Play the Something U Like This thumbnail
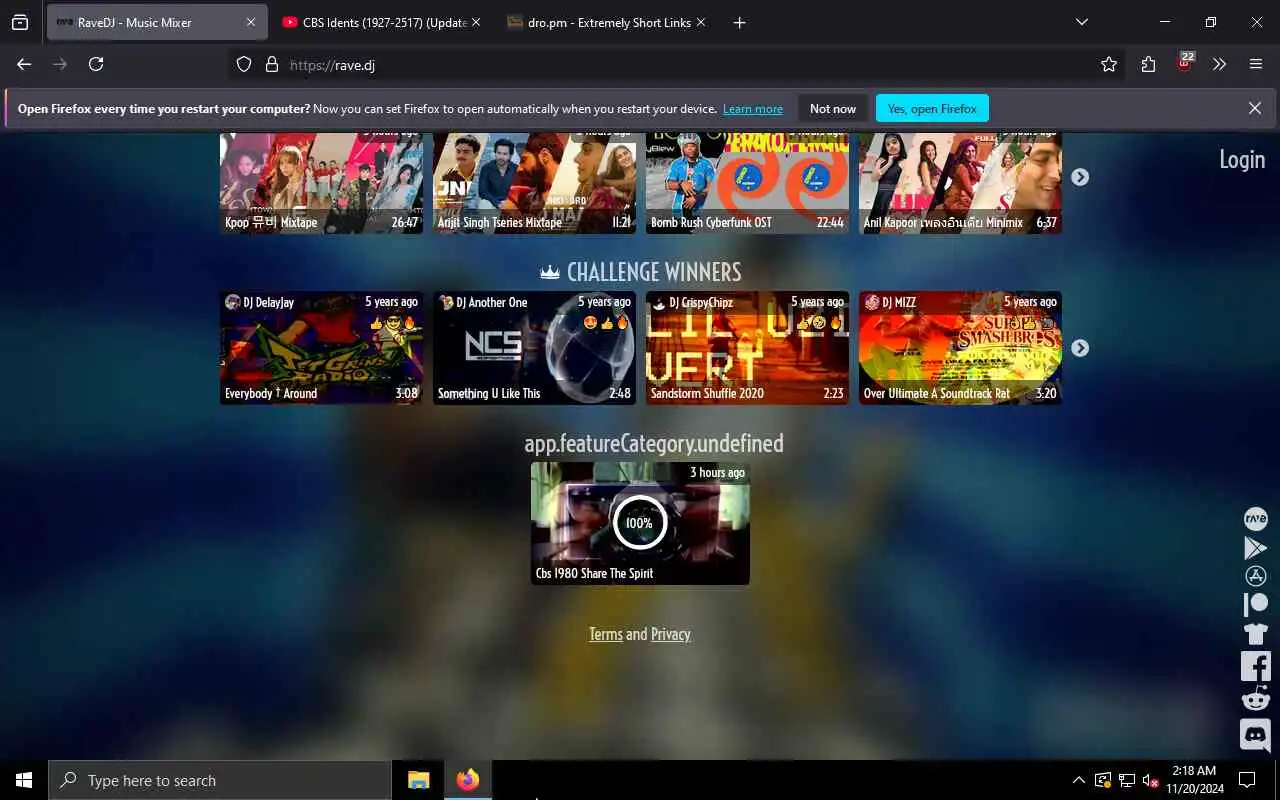 pos(534,348)
